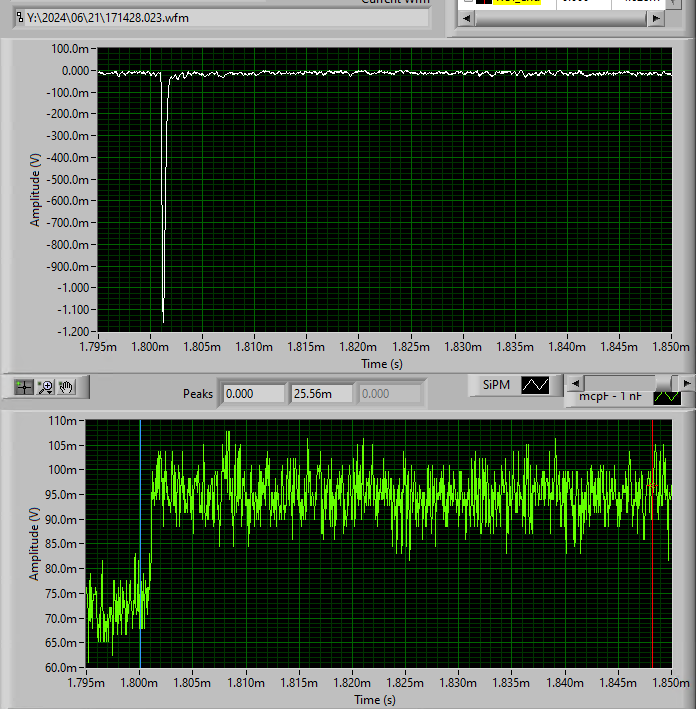Click the third grayed-out Peaks field

[387, 394]
